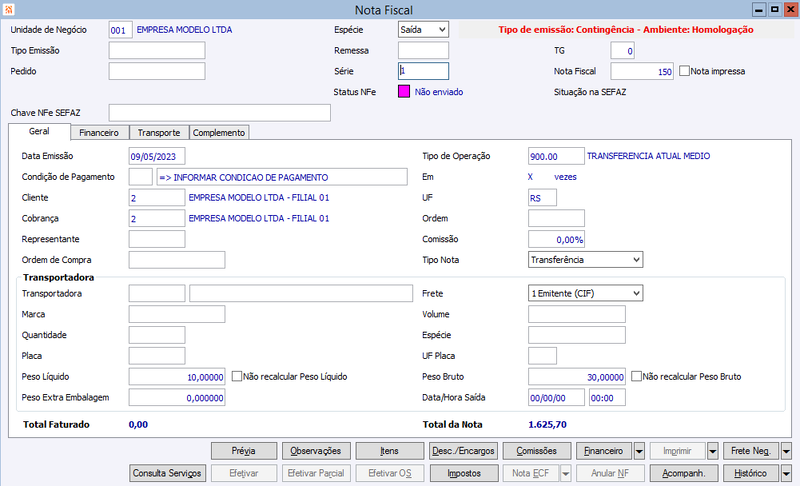Click the Data Emissão date field
800x486 pixels.
(157, 156)
